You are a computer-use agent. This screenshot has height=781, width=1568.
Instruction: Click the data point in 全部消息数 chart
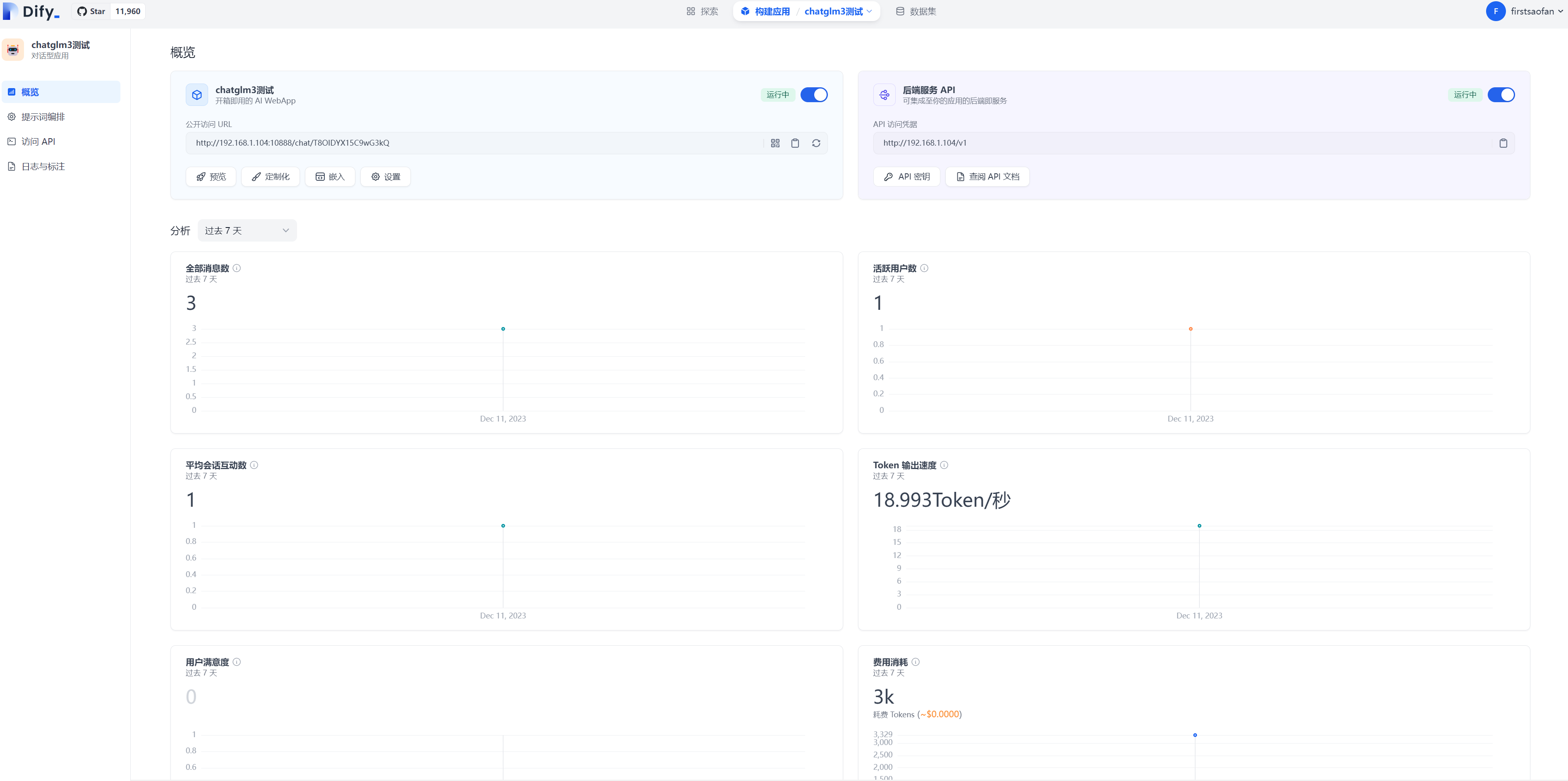click(503, 329)
